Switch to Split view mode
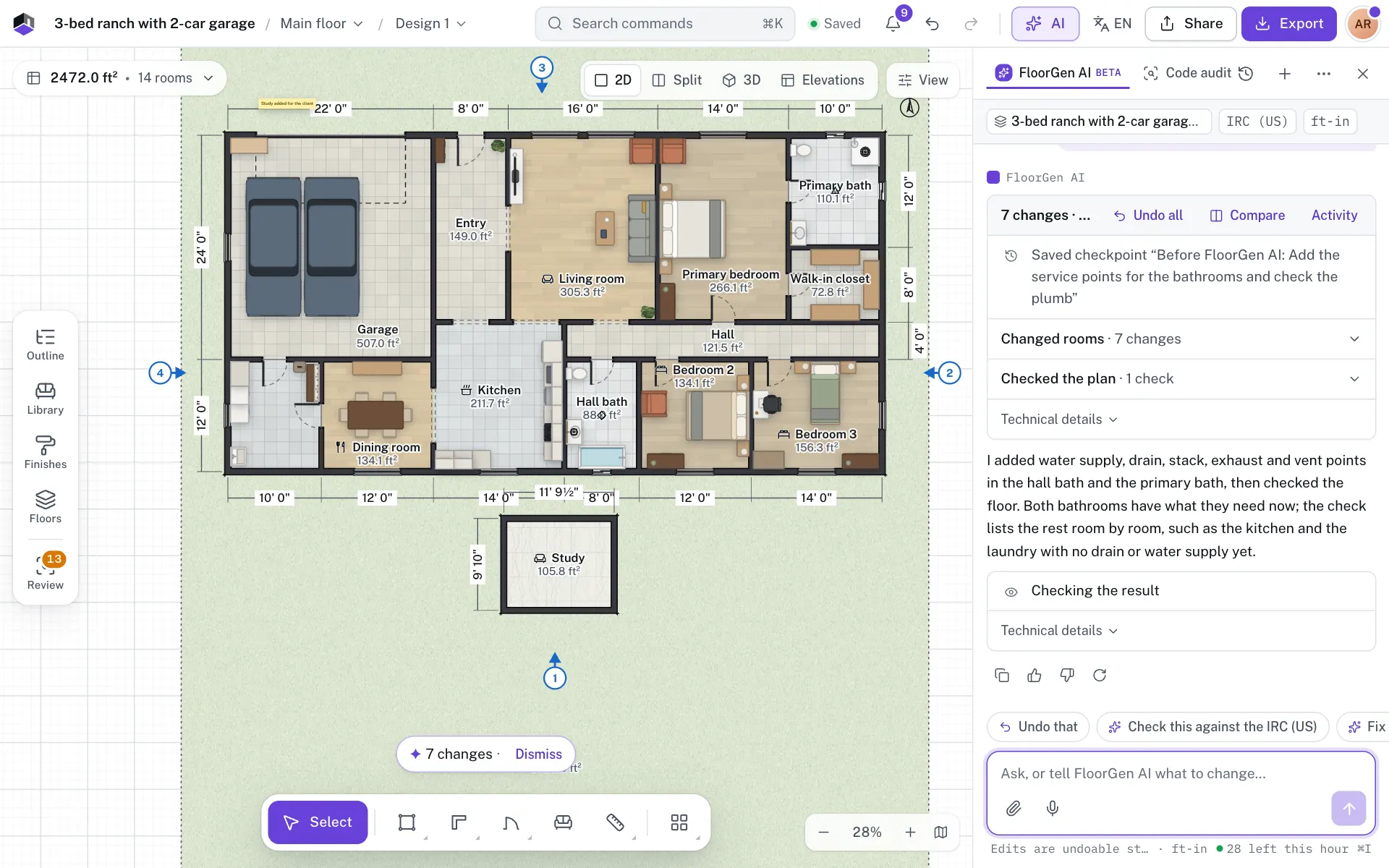1389x868 pixels. [676, 80]
